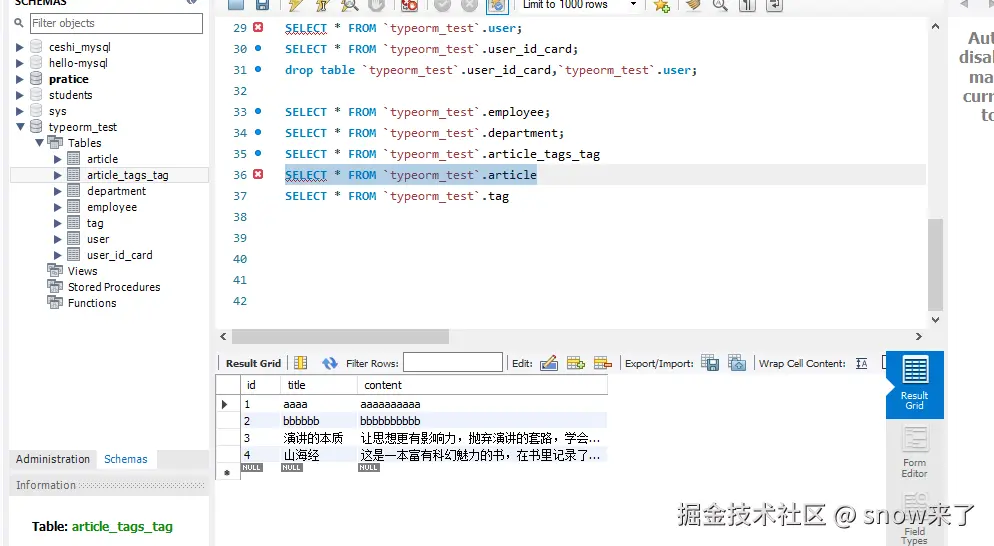
Task: Click the editor scroll-down arrow
Action: pos(936,320)
